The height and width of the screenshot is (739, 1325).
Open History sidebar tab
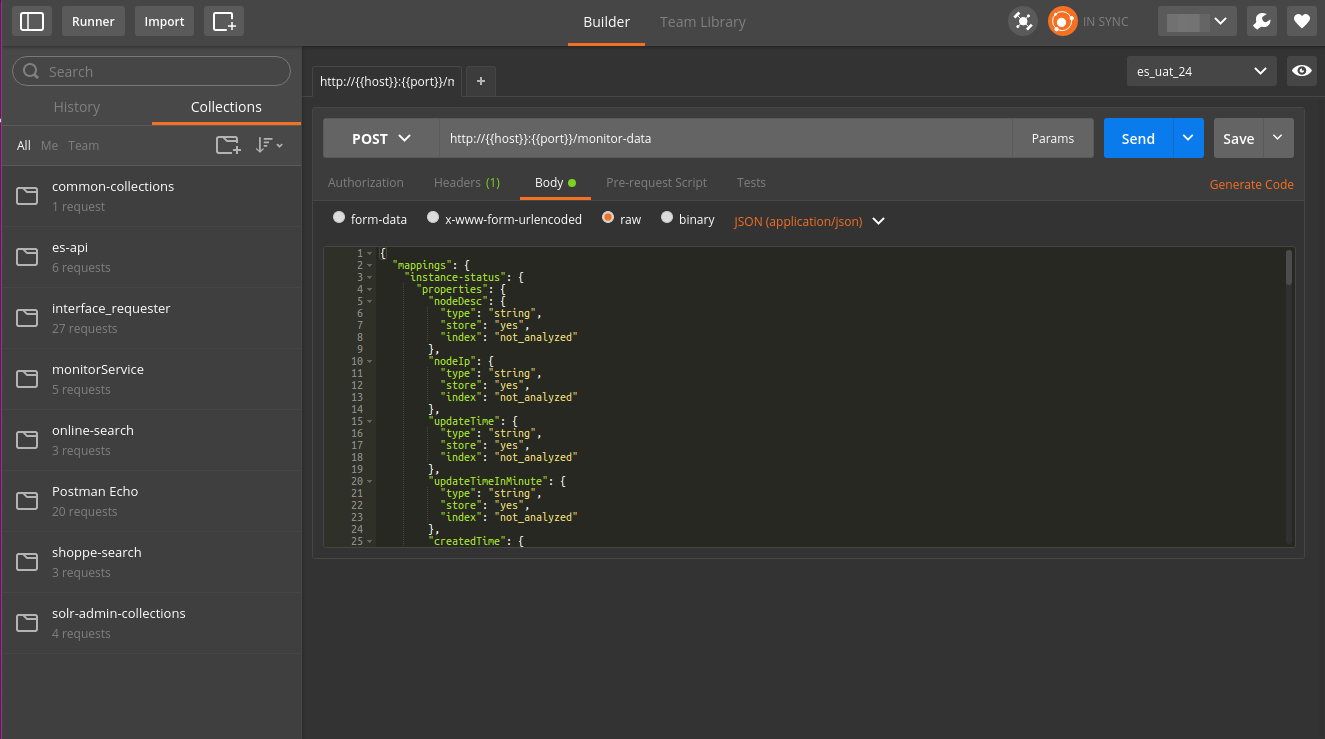(77, 107)
